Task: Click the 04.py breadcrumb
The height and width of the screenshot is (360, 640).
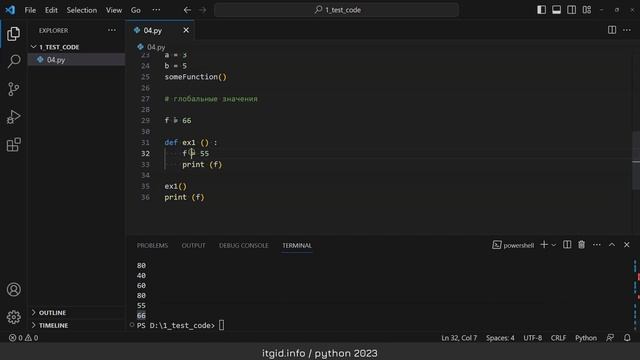Action: [x=151, y=47]
